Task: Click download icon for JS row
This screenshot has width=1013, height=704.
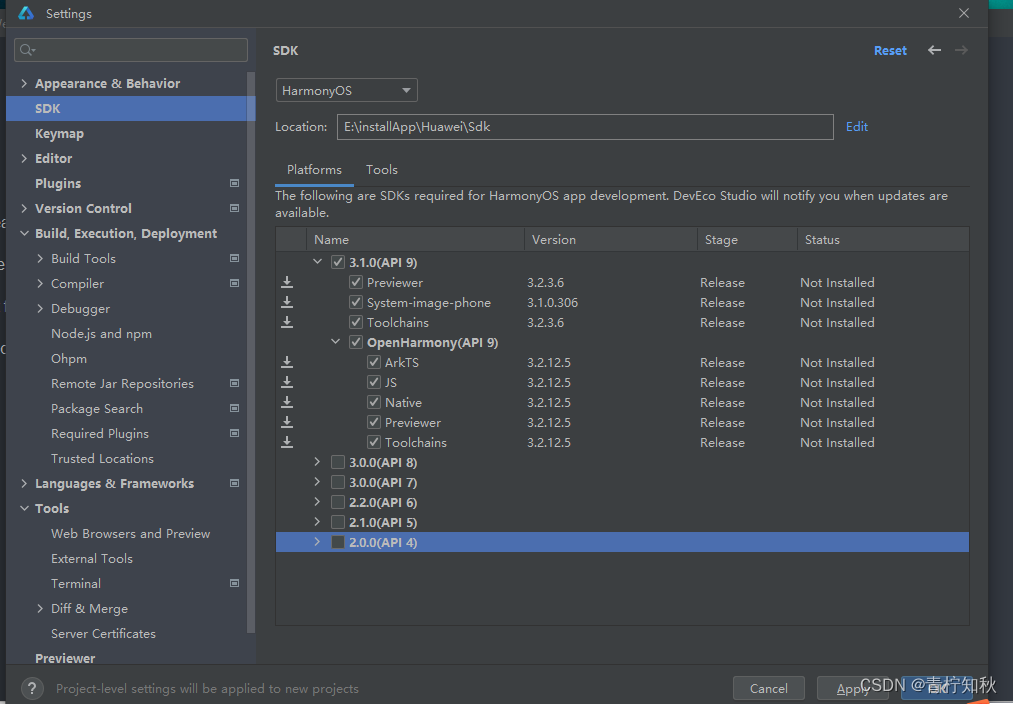Action: (287, 382)
